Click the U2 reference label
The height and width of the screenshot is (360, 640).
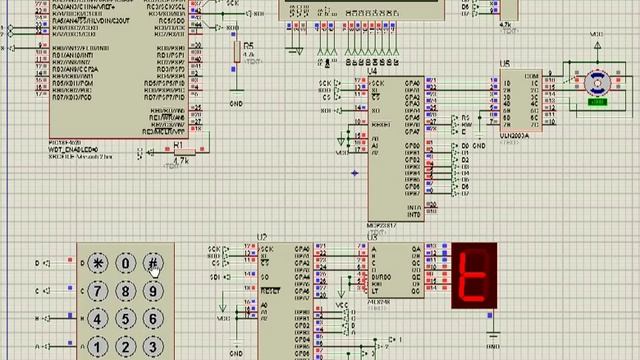click(x=262, y=237)
